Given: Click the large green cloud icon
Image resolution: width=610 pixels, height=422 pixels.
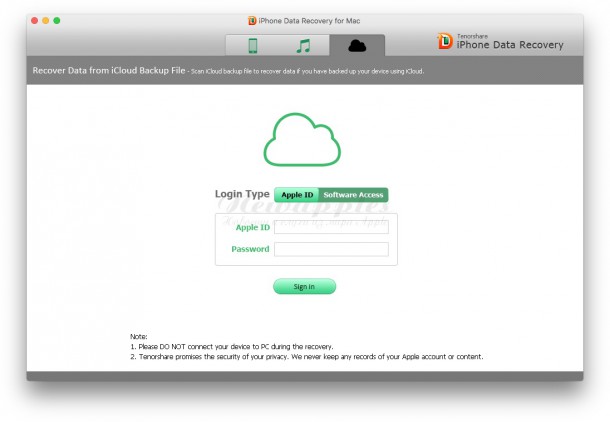Looking at the screenshot, I should pos(302,140).
